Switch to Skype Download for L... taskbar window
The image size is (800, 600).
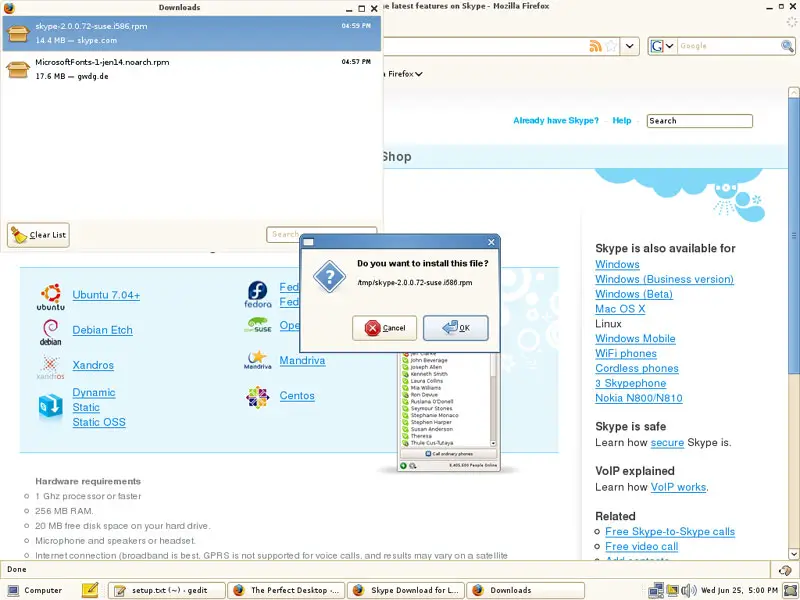406,590
